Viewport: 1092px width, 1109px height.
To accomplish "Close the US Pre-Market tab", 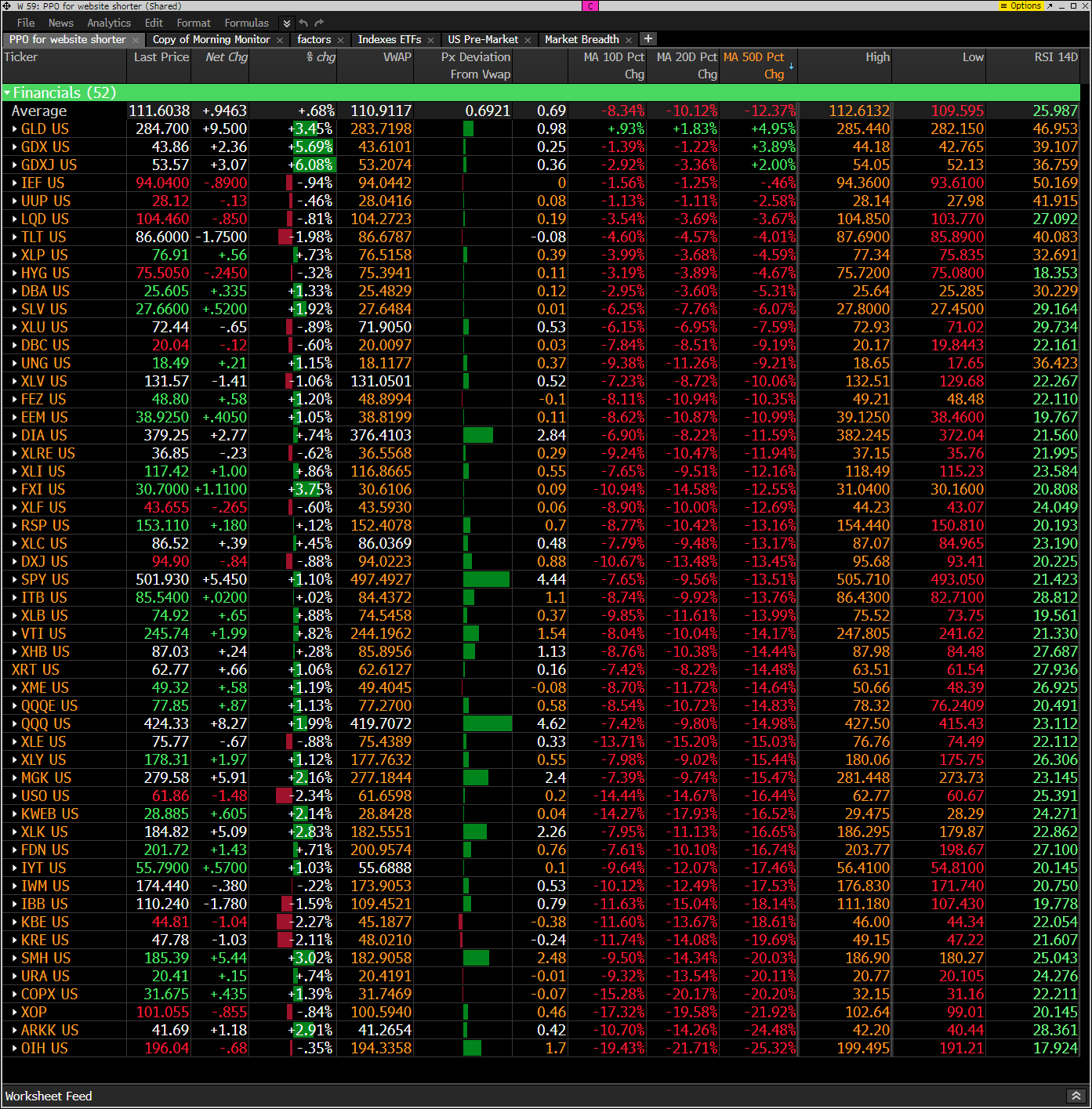I will click(528, 40).
